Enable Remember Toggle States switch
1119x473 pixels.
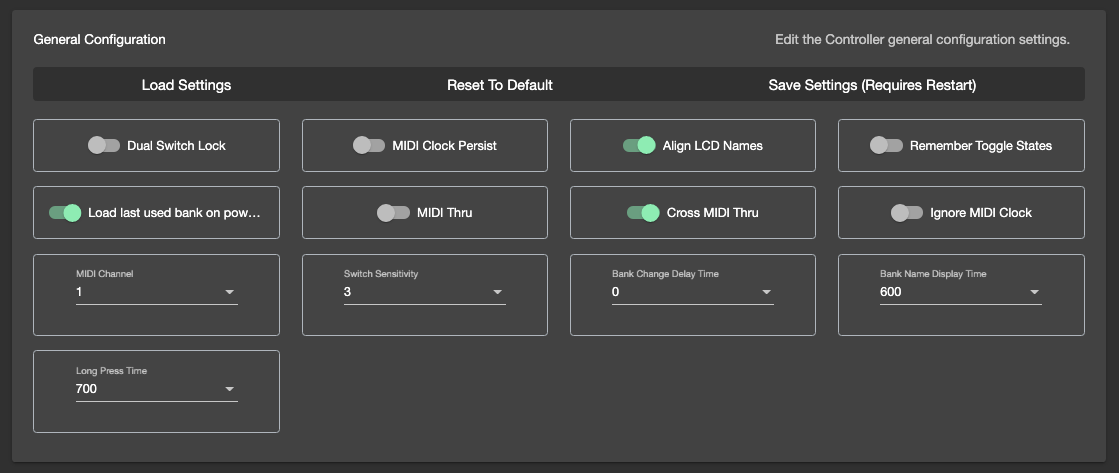886,146
